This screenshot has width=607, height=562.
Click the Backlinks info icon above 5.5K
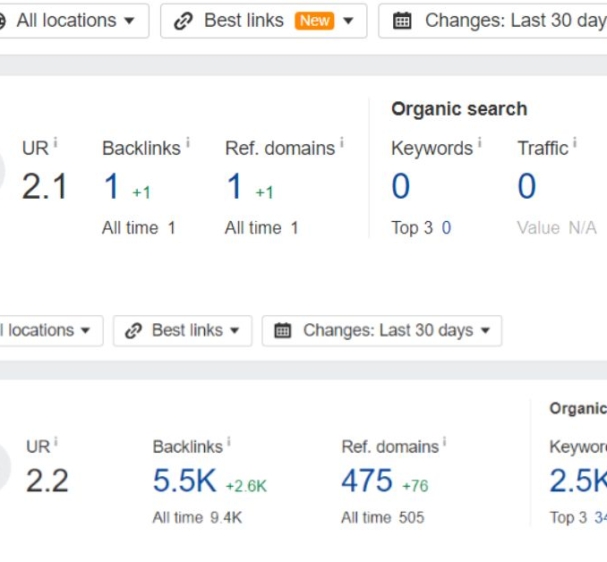pos(229,441)
